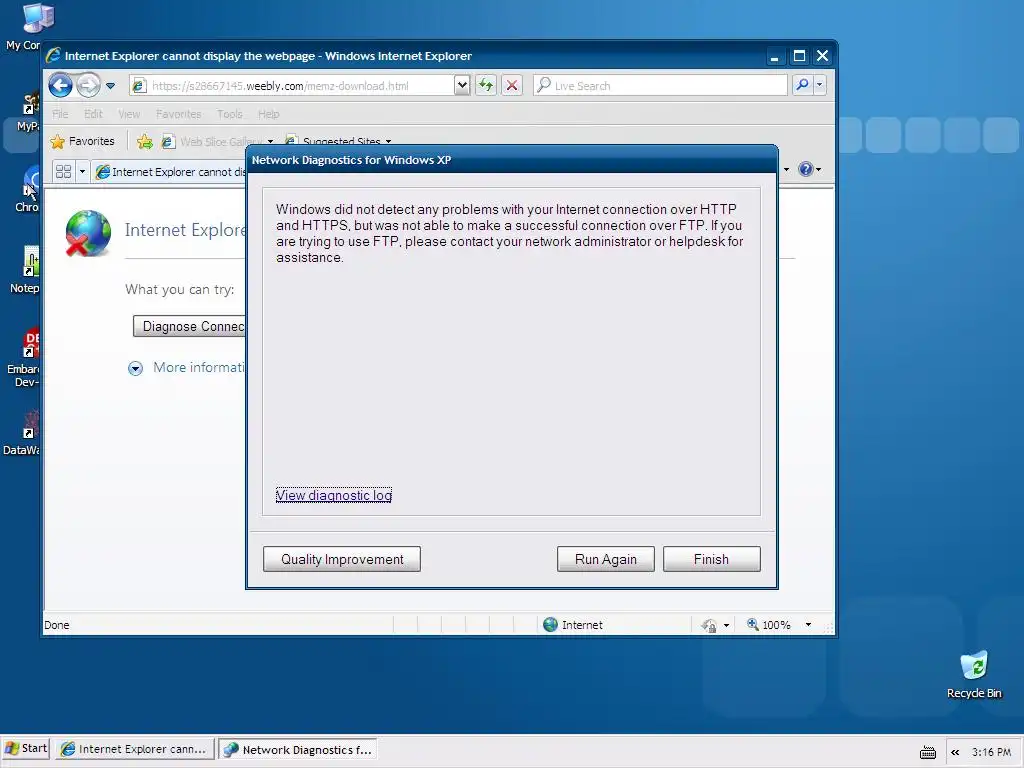Select the Embarcadero Dev-C++ desktop icon
1024x768 pixels.
[25, 357]
